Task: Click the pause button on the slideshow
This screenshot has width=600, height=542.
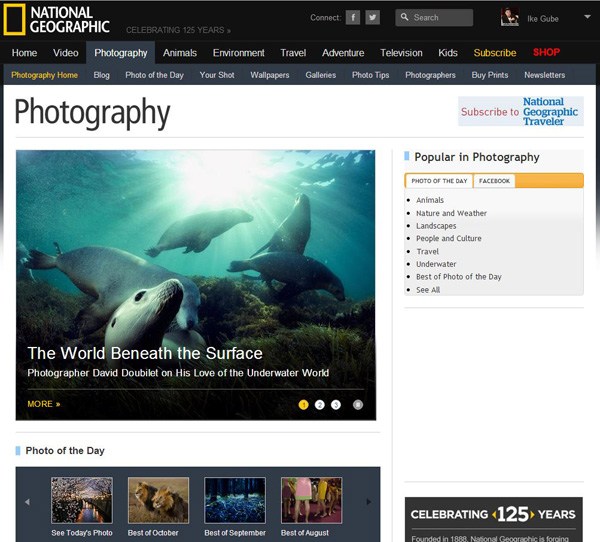Action: click(358, 405)
